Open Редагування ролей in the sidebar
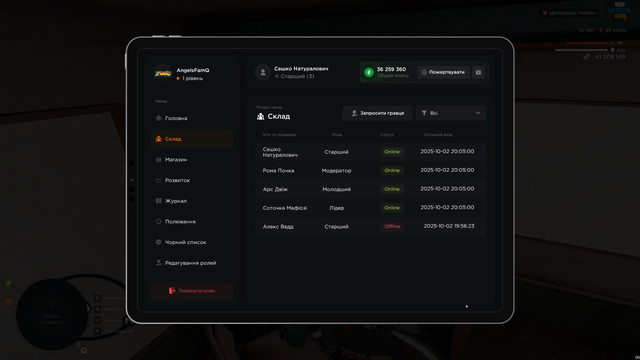Viewport: 640px width, 360px height. click(x=192, y=263)
